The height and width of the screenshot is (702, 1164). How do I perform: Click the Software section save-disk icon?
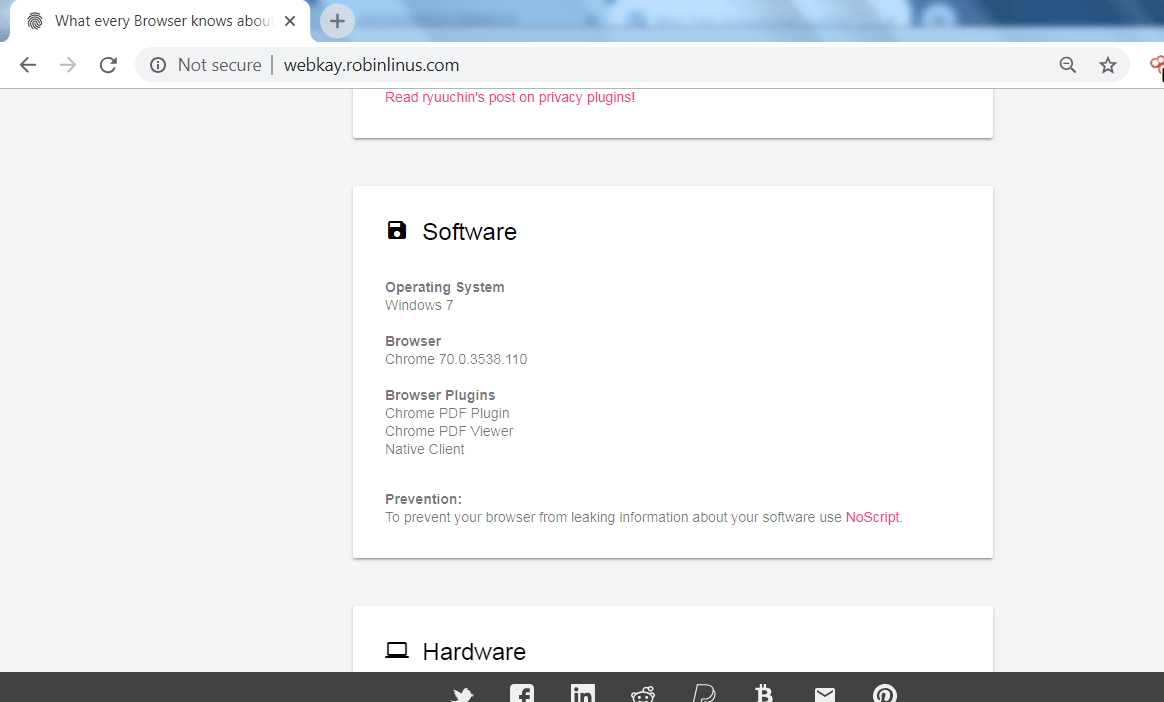pos(397,230)
